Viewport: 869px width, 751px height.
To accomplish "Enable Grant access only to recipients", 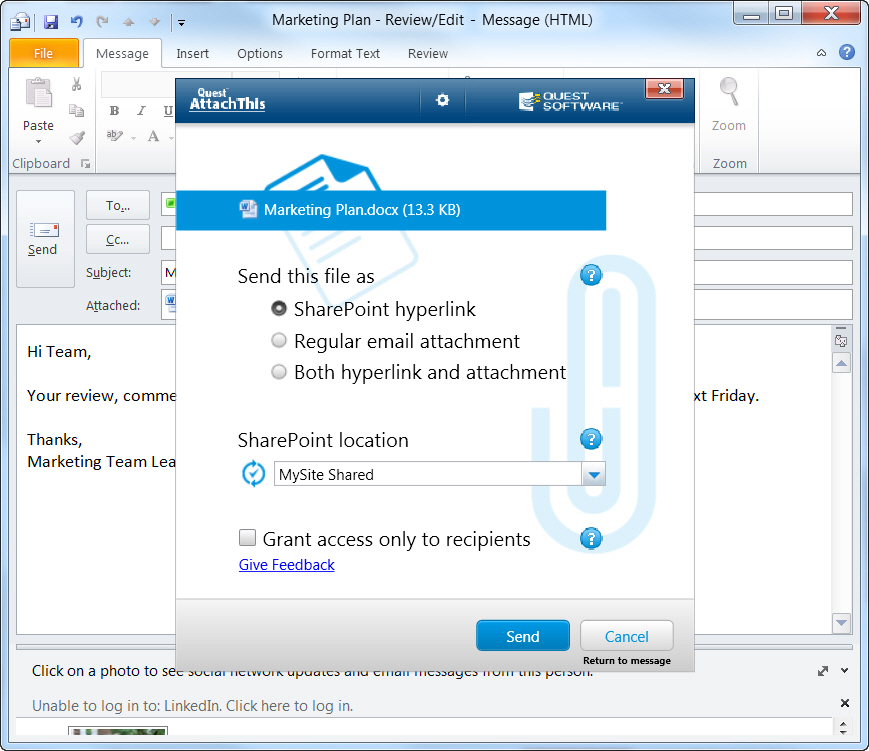I will point(247,538).
